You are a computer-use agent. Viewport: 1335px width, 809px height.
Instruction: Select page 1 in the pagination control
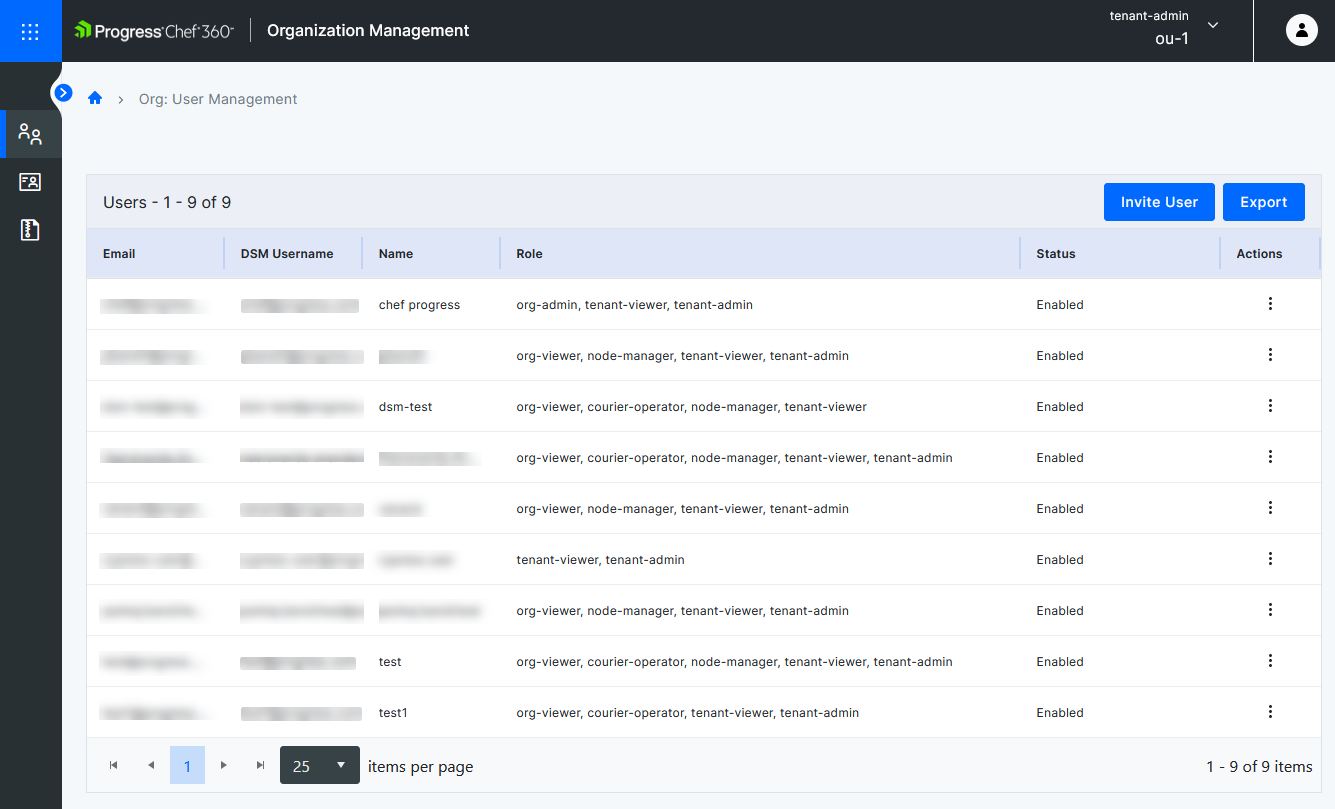click(187, 764)
